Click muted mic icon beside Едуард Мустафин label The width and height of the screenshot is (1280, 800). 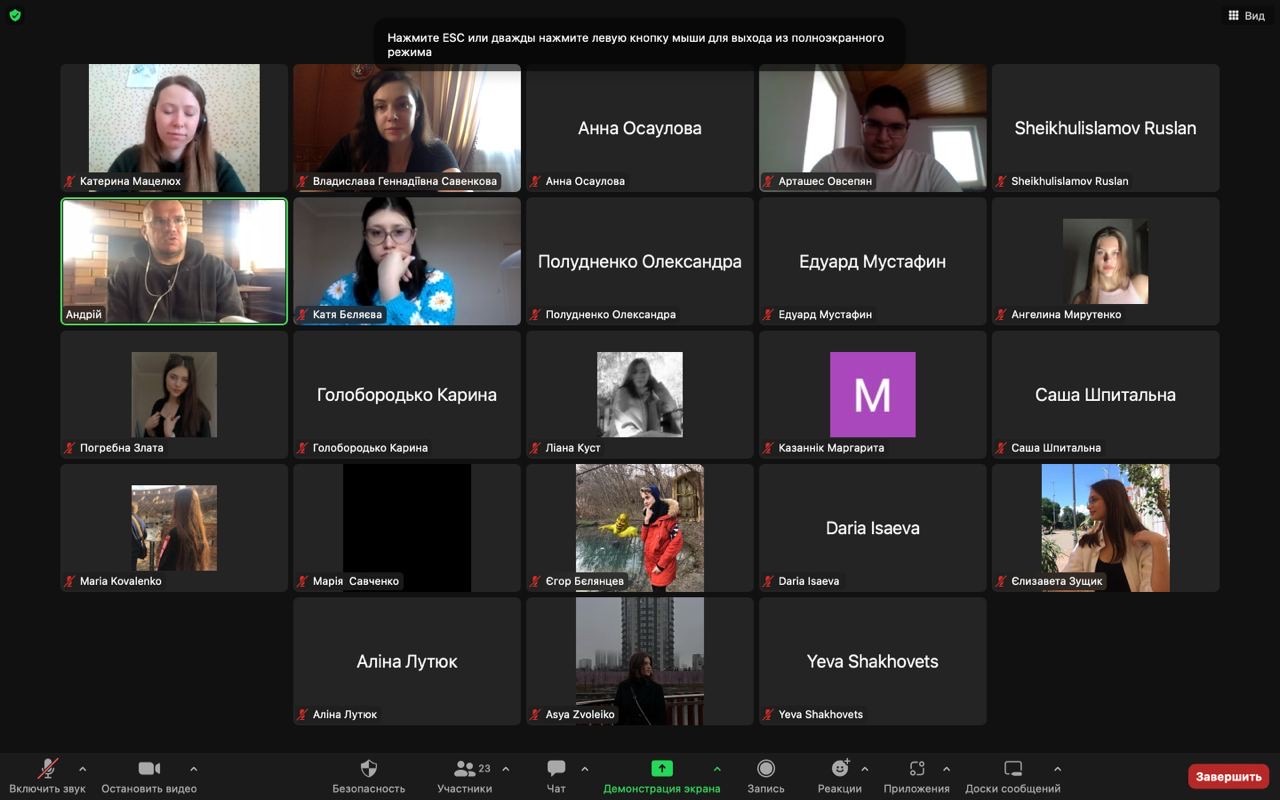pos(769,315)
